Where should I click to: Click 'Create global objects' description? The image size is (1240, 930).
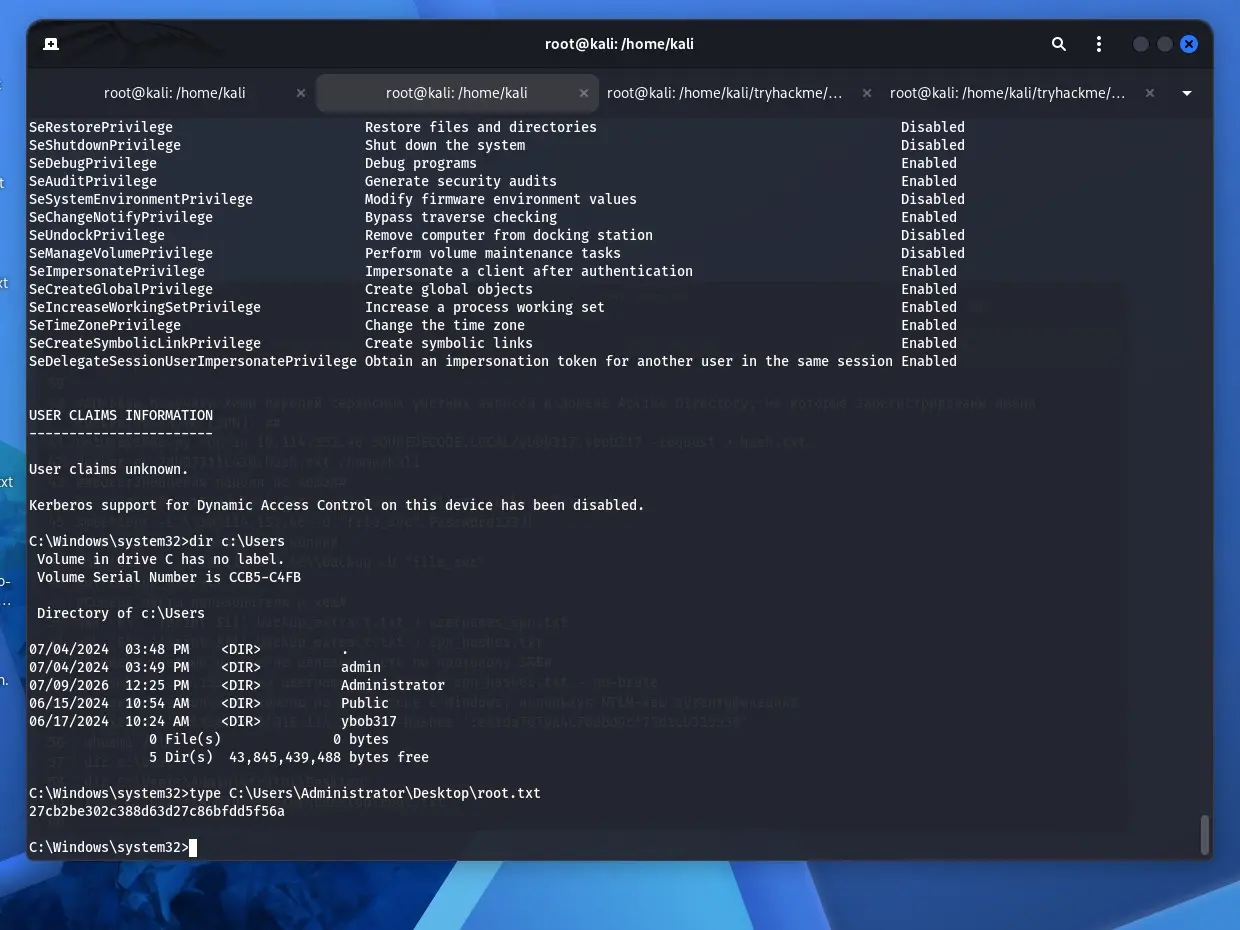coord(449,289)
